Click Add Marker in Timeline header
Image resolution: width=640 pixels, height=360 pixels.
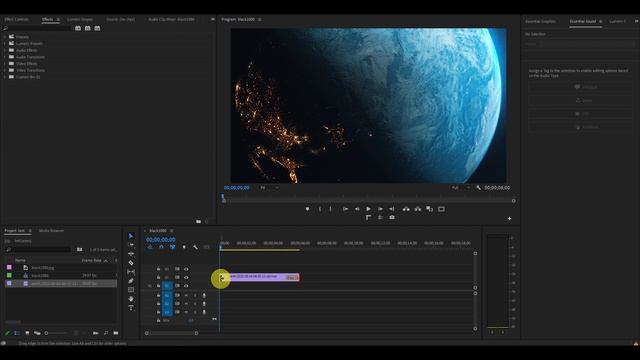tap(184, 247)
